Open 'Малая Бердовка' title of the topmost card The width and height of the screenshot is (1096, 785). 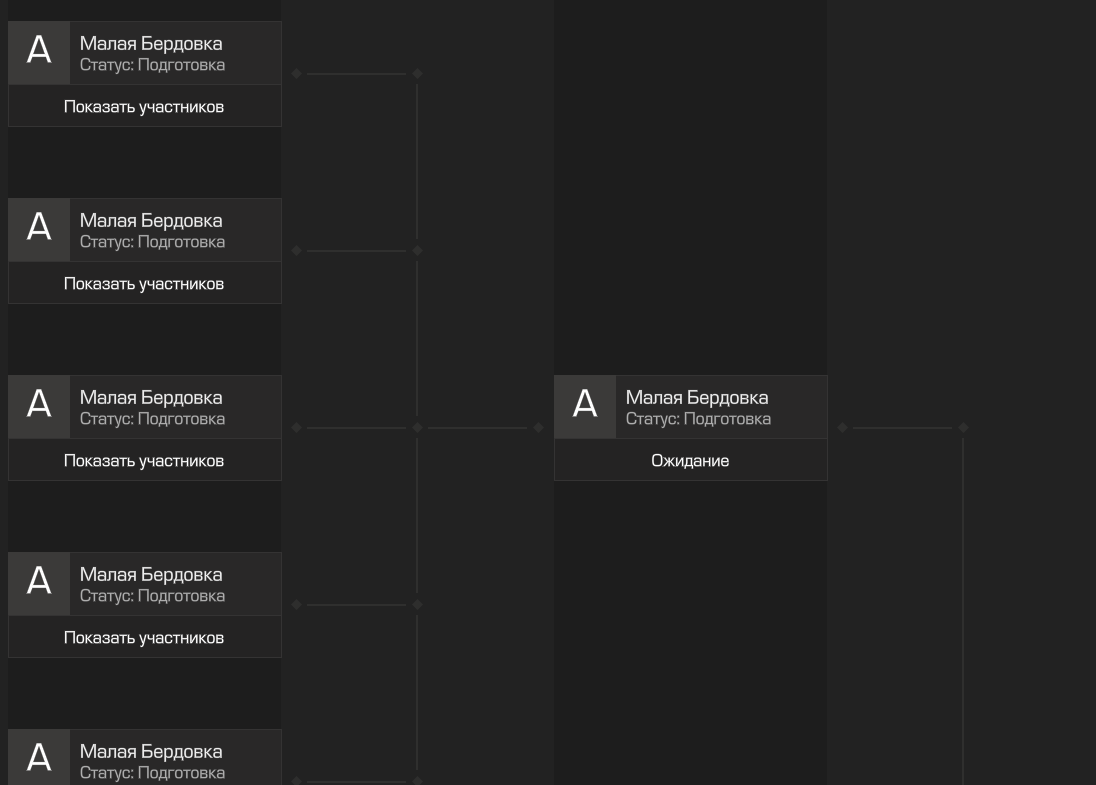click(x=151, y=43)
